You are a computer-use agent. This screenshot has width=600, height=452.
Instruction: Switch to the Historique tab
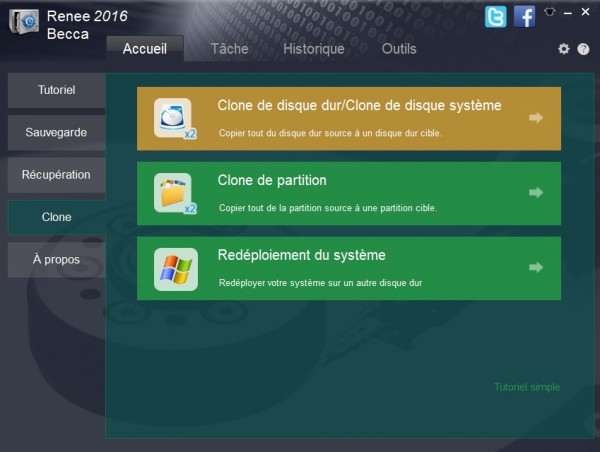point(314,49)
